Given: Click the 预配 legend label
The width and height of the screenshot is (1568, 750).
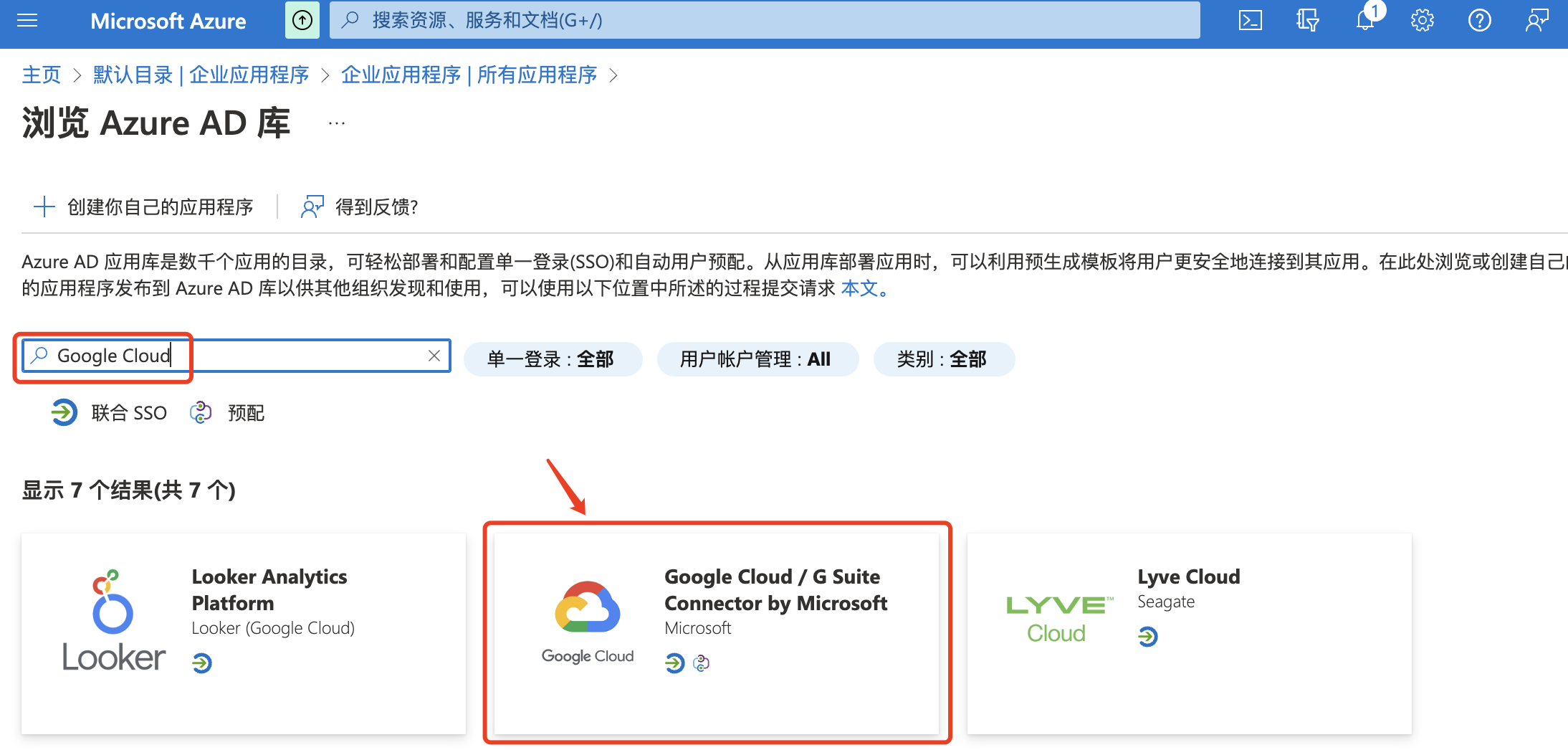Looking at the screenshot, I should 246,413.
